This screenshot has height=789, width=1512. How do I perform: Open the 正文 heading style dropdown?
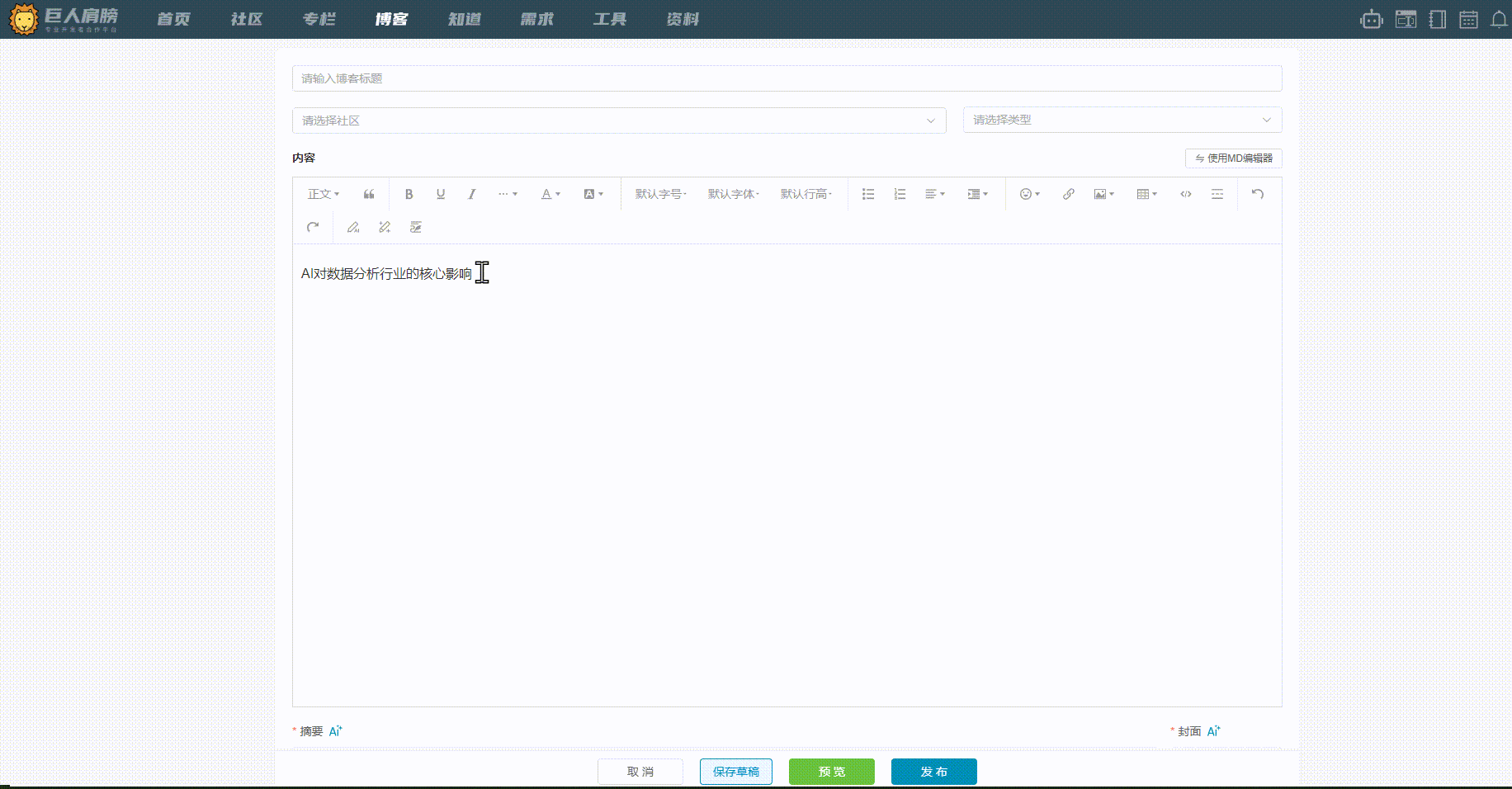coord(324,194)
